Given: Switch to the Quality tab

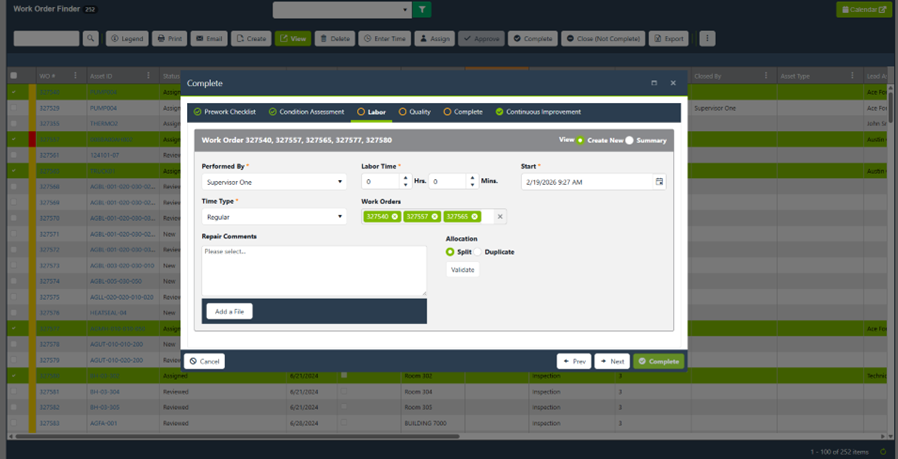Looking at the screenshot, I should point(414,112).
